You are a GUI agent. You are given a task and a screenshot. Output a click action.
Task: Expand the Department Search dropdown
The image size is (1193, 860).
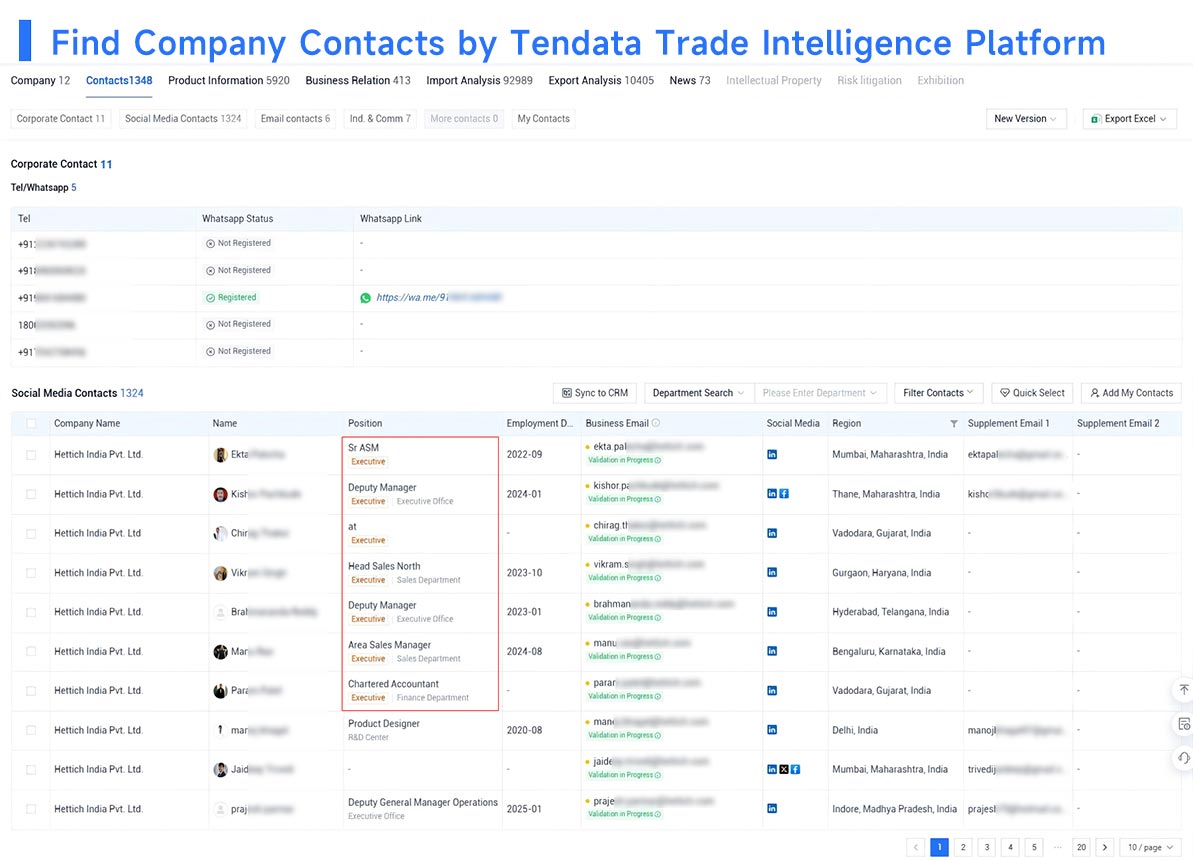click(x=698, y=393)
